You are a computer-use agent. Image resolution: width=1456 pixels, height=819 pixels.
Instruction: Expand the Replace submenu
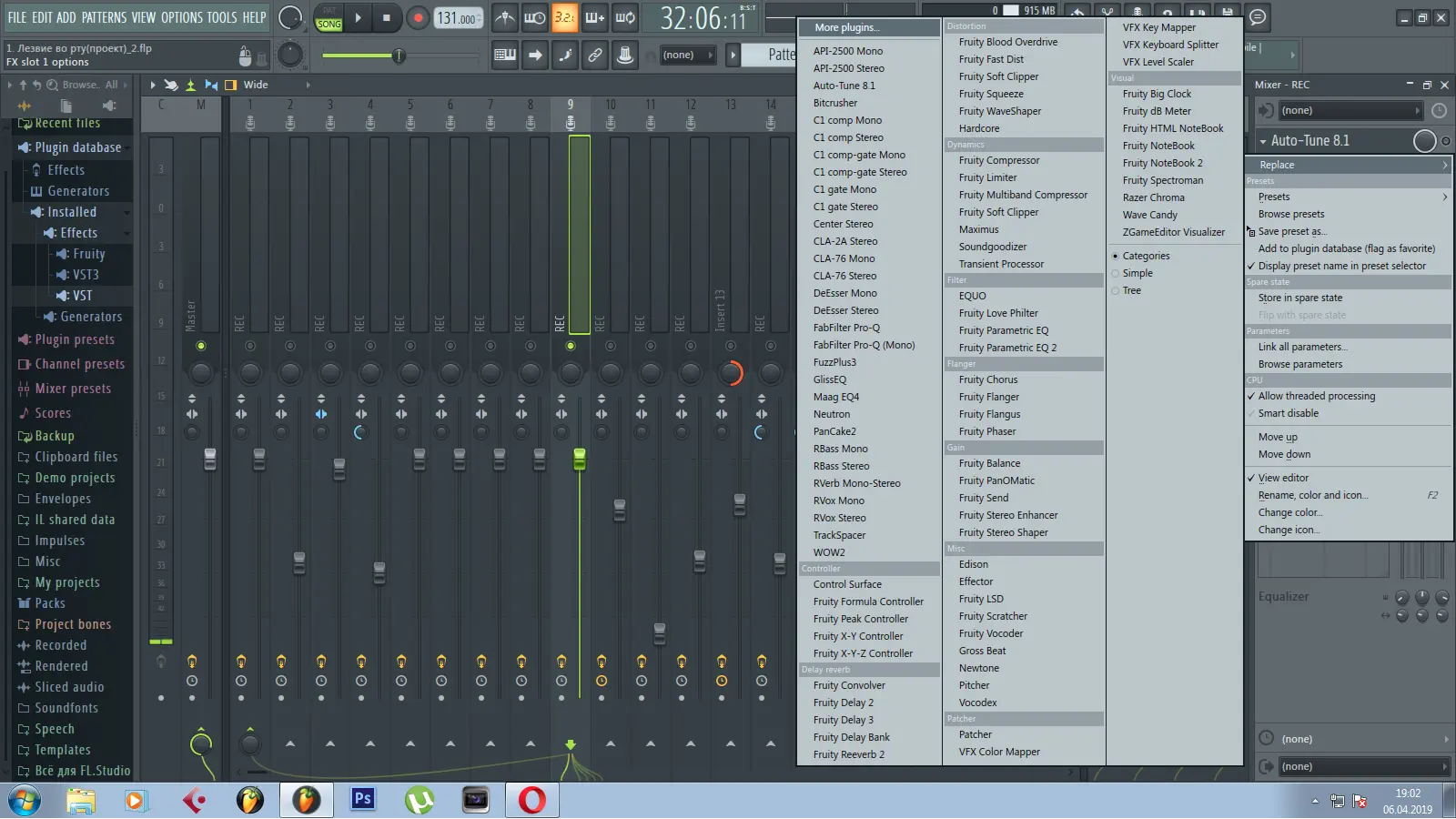tap(1348, 165)
